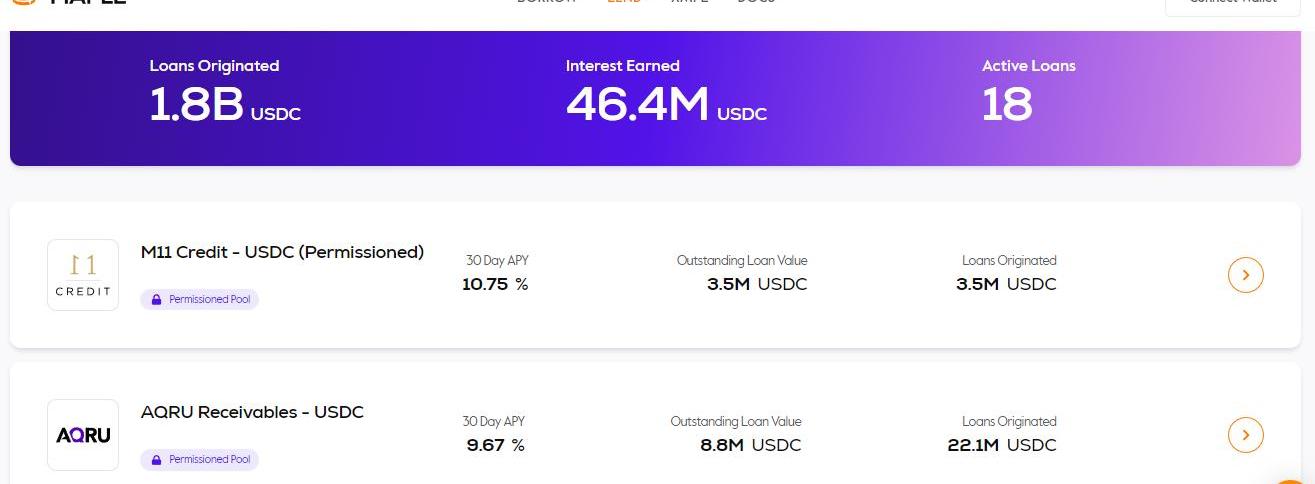Select the orange LEND navigation tab
Image resolution: width=1315 pixels, height=484 pixels.
624,2
